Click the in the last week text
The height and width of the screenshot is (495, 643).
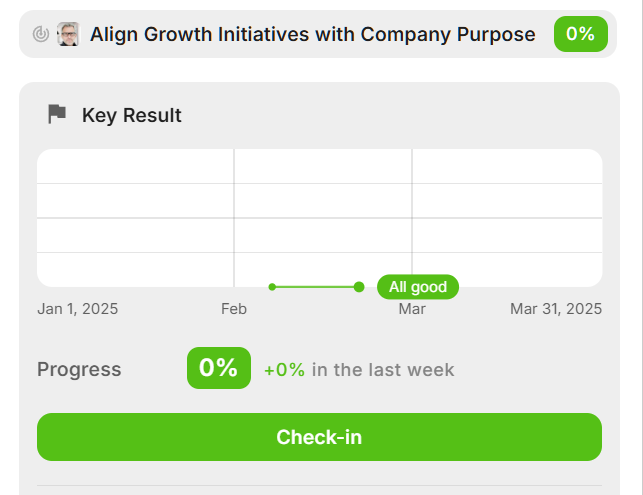(x=383, y=370)
